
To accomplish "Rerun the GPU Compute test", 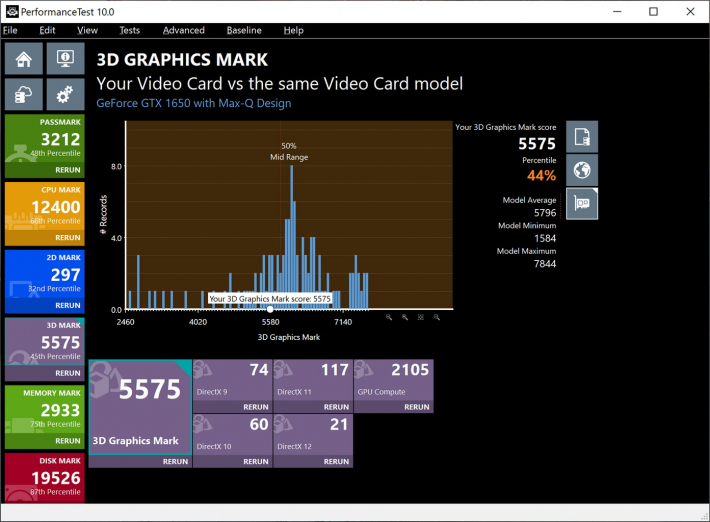I will tap(416, 407).
